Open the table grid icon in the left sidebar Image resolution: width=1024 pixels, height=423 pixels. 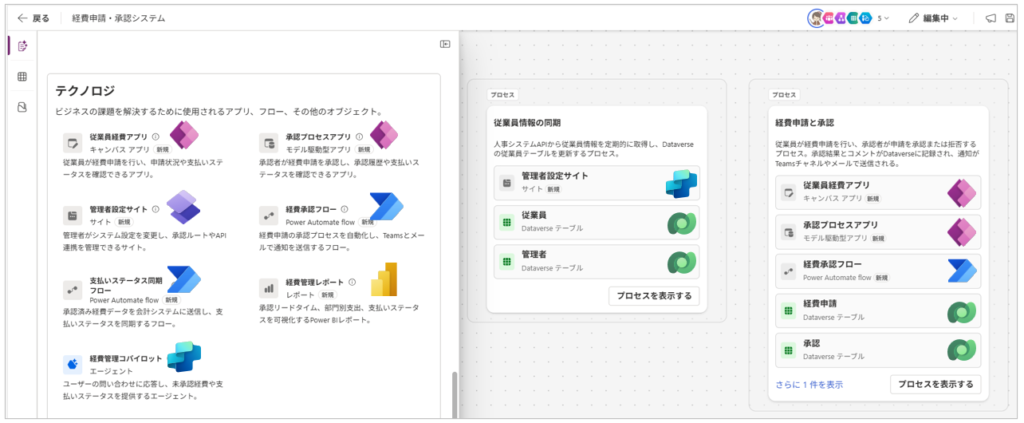pos(22,77)
